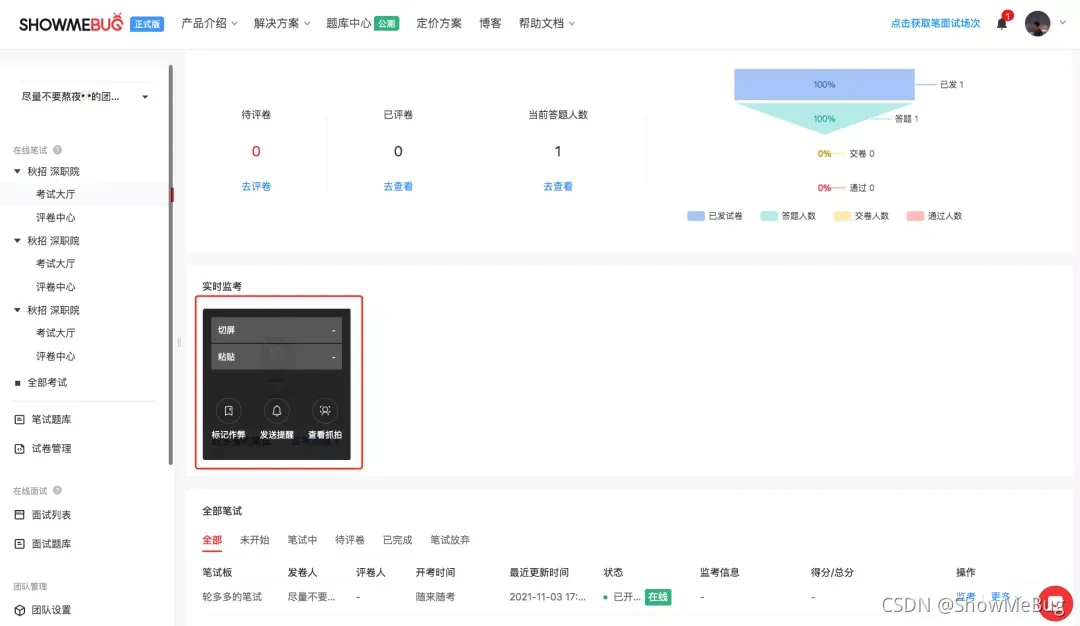
Task: Toggle the 交卷人数 legend swatch
Action: click(x=842, y=216)
